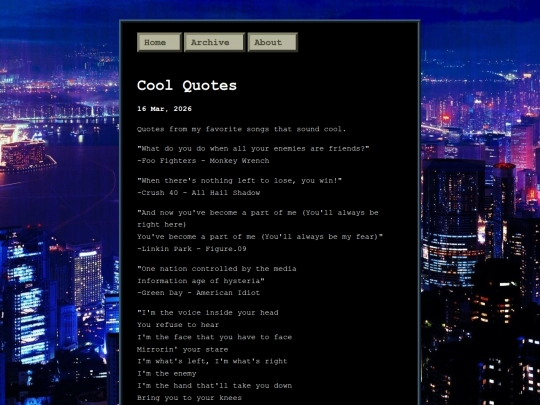Click the line ending 'always be my fear)'
This screenshot has width=540, height=405.
click(x=260, y=237)
